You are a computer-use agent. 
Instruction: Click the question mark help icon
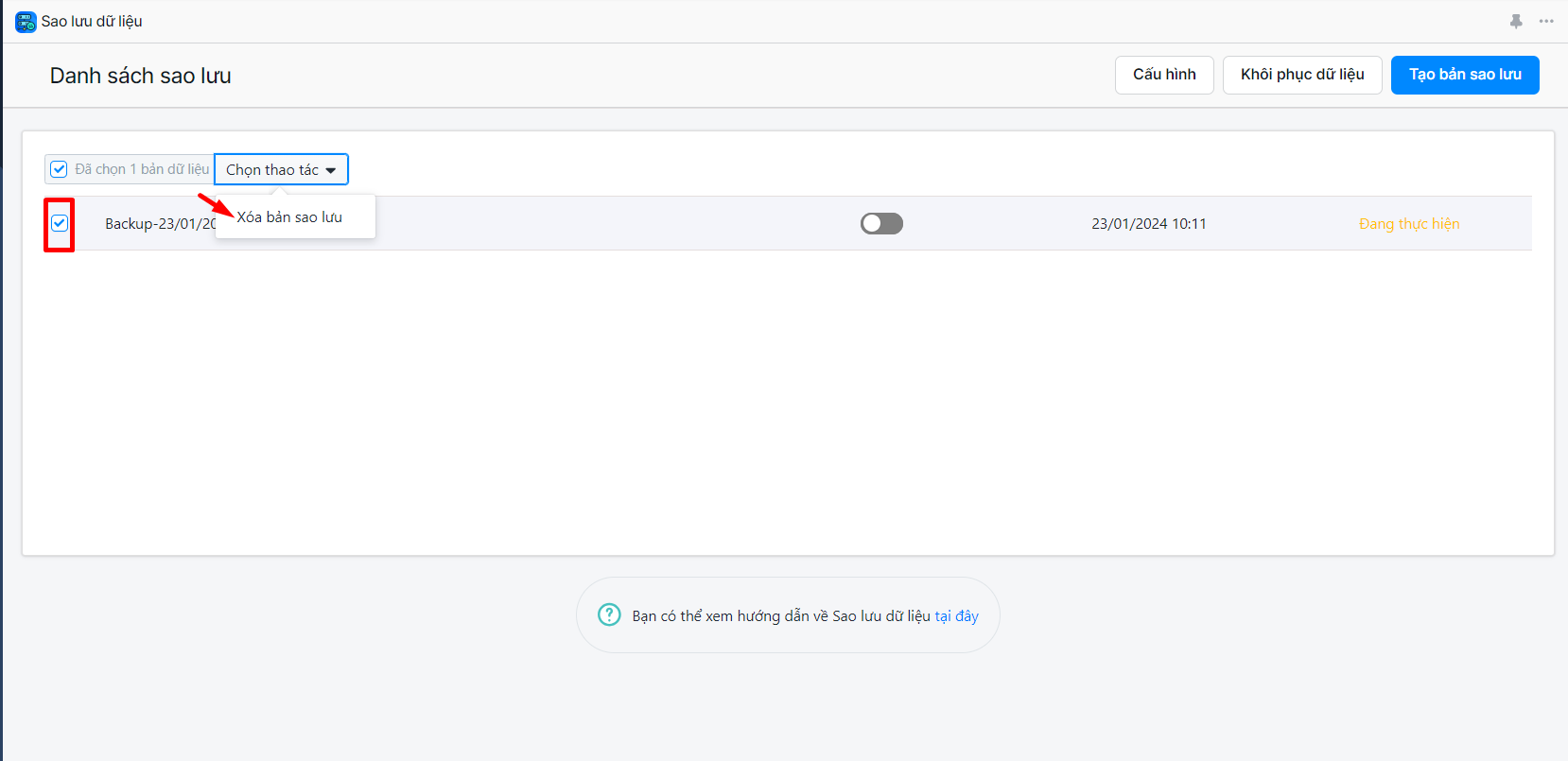coord(609,614)
